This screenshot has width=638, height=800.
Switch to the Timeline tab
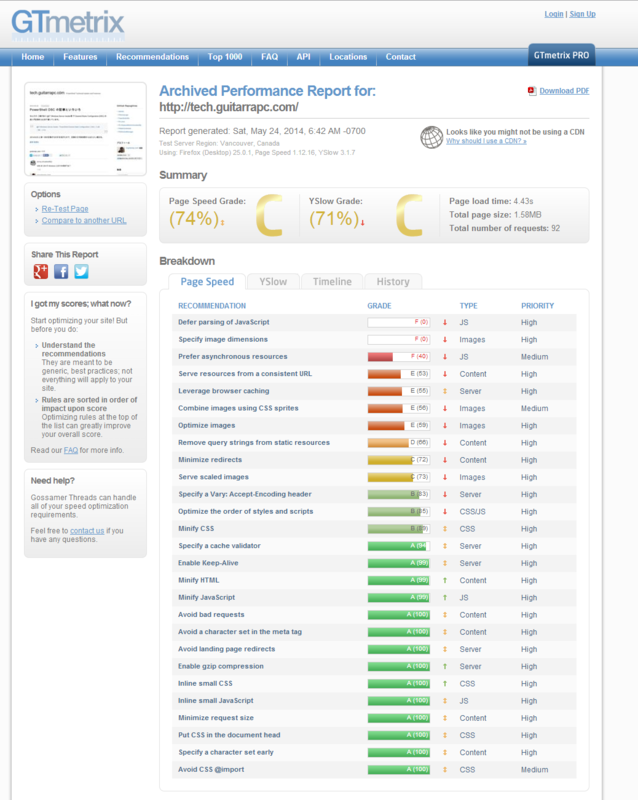point(332,282)
